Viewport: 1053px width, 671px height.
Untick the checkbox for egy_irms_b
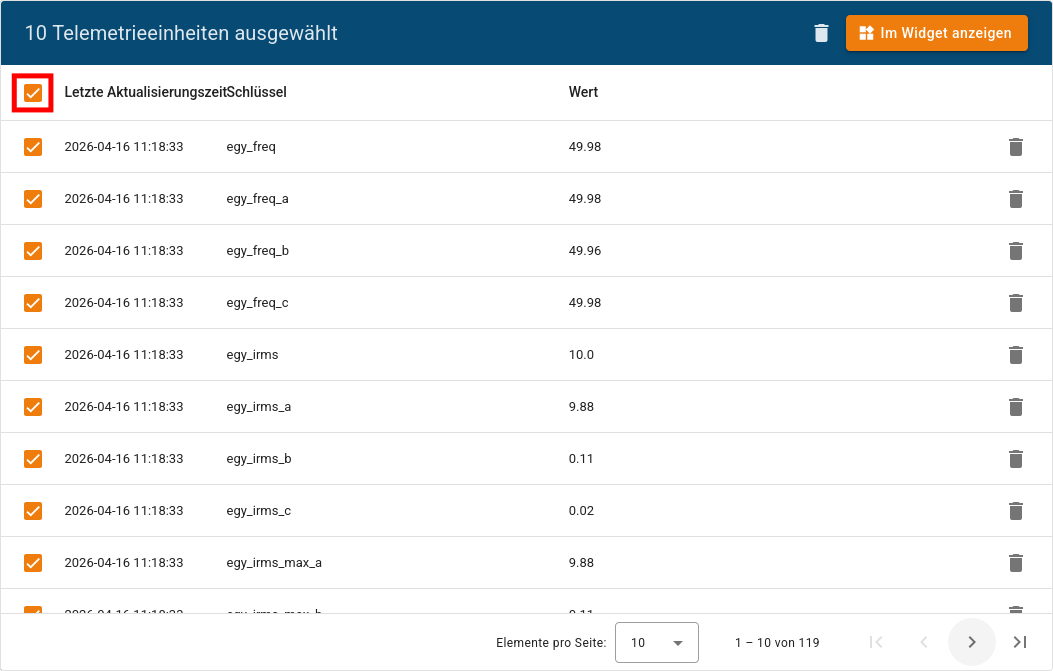[x=33, y=459]
